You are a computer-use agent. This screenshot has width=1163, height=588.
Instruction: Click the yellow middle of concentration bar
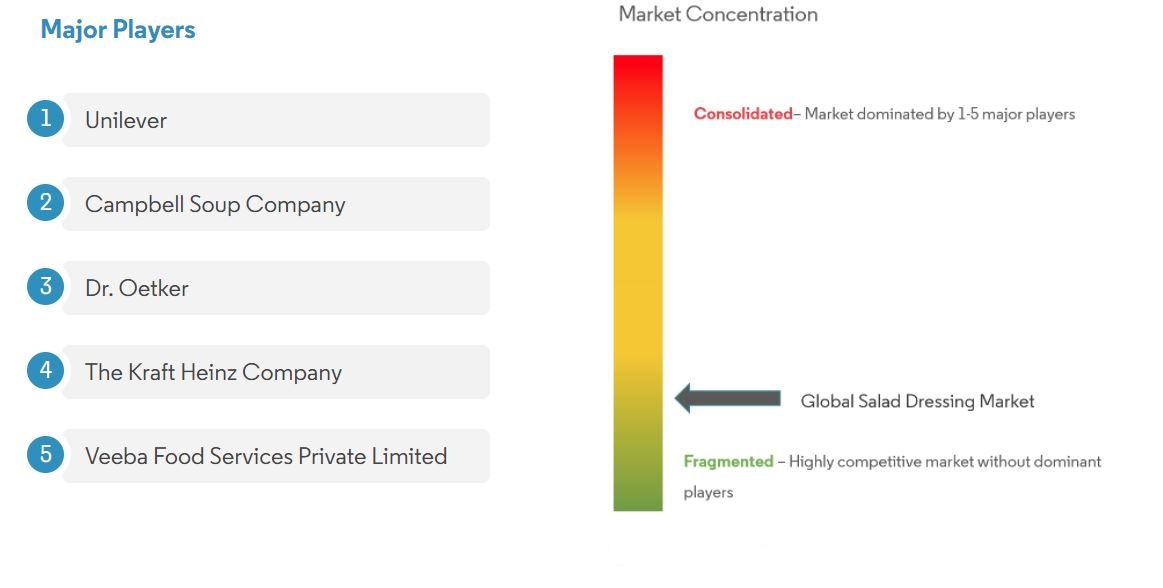point(638,282)
